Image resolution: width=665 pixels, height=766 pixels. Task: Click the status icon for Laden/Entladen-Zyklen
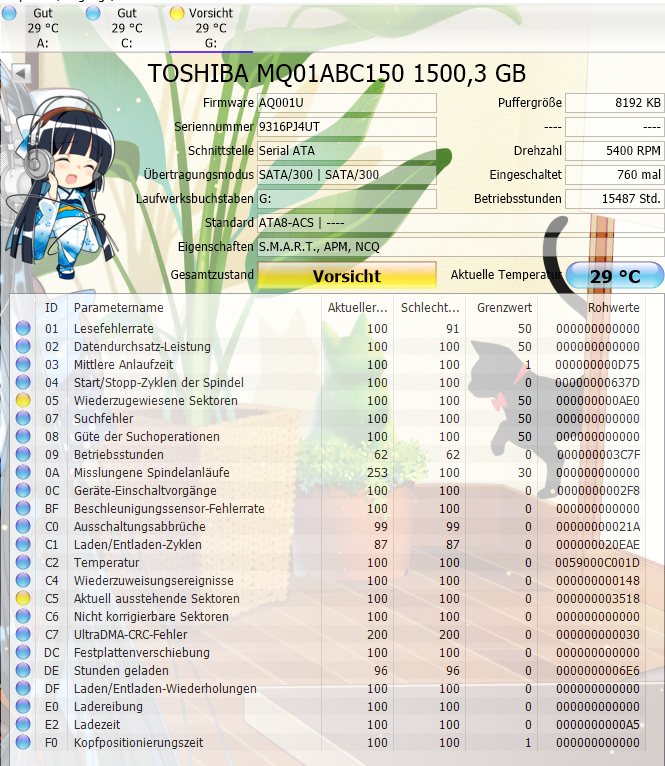click(x=23, y=544)
